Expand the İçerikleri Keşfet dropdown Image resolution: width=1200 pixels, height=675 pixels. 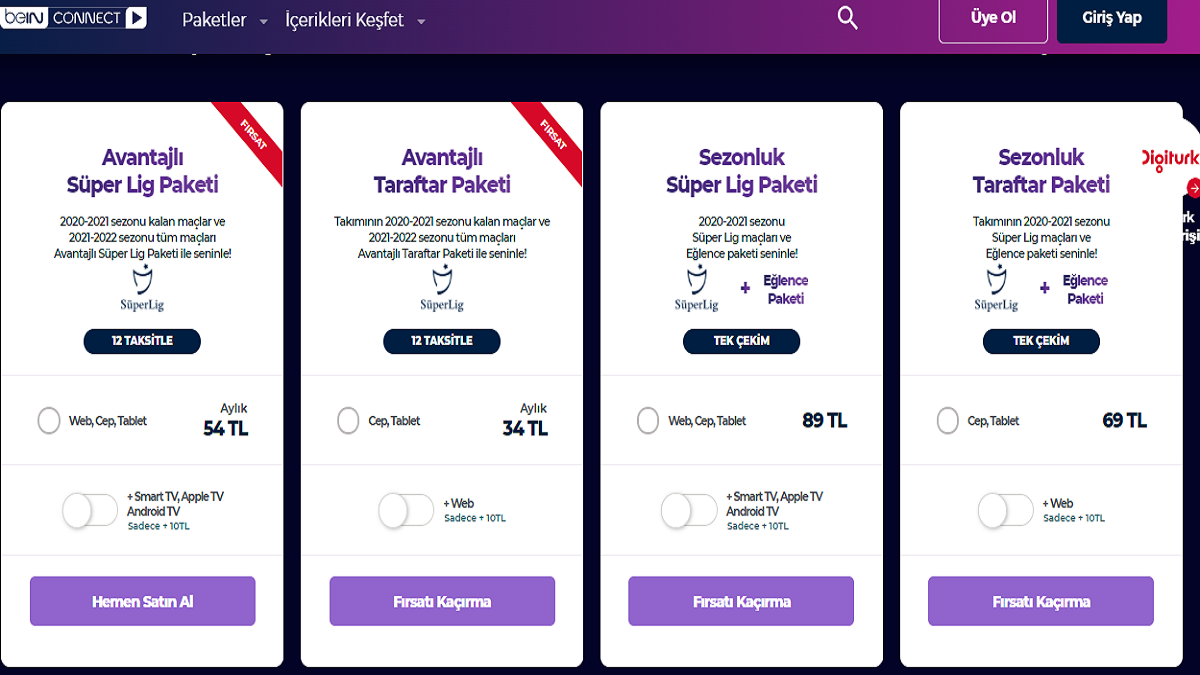pos(355,20)
